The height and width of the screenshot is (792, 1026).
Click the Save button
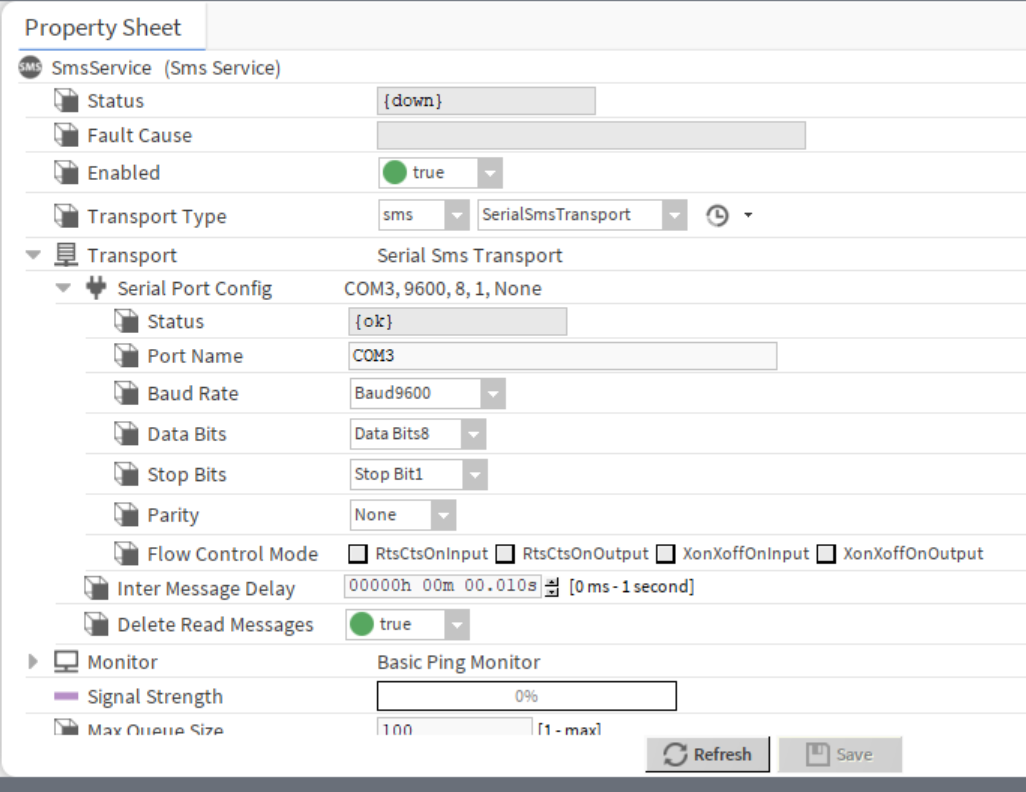pyautogui.click(x=840, y=755)
